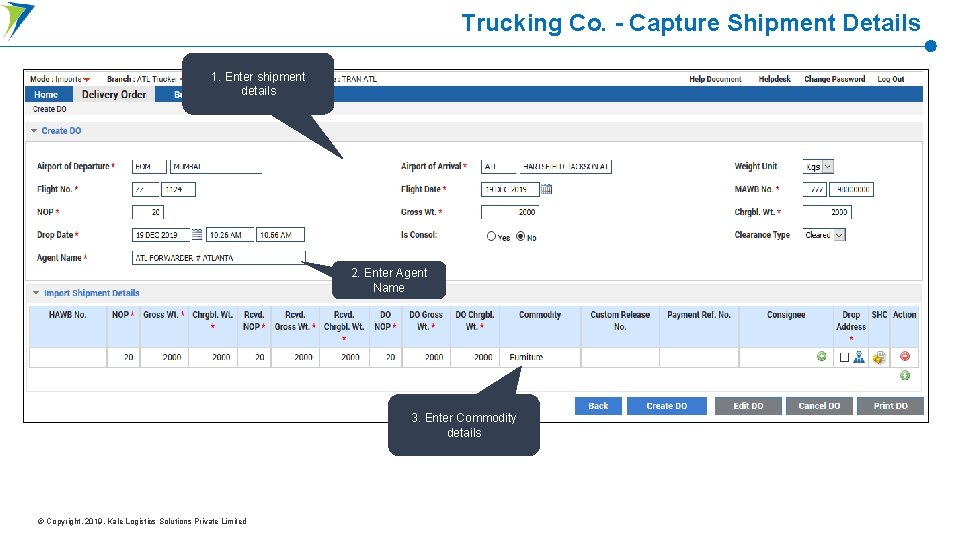Tick the Drop Address checkbox in the shipment row
The width and height of the screenshot is (960, 540).
pos(844,358)
